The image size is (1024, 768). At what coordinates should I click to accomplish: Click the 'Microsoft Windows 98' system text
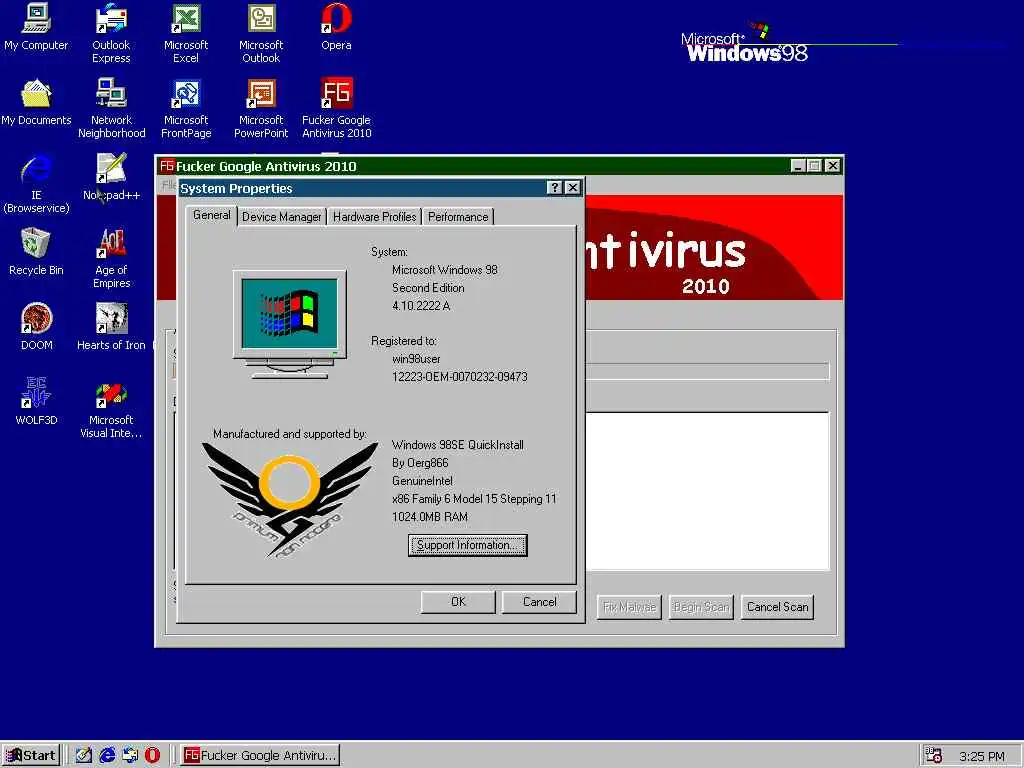click(445, 270)
